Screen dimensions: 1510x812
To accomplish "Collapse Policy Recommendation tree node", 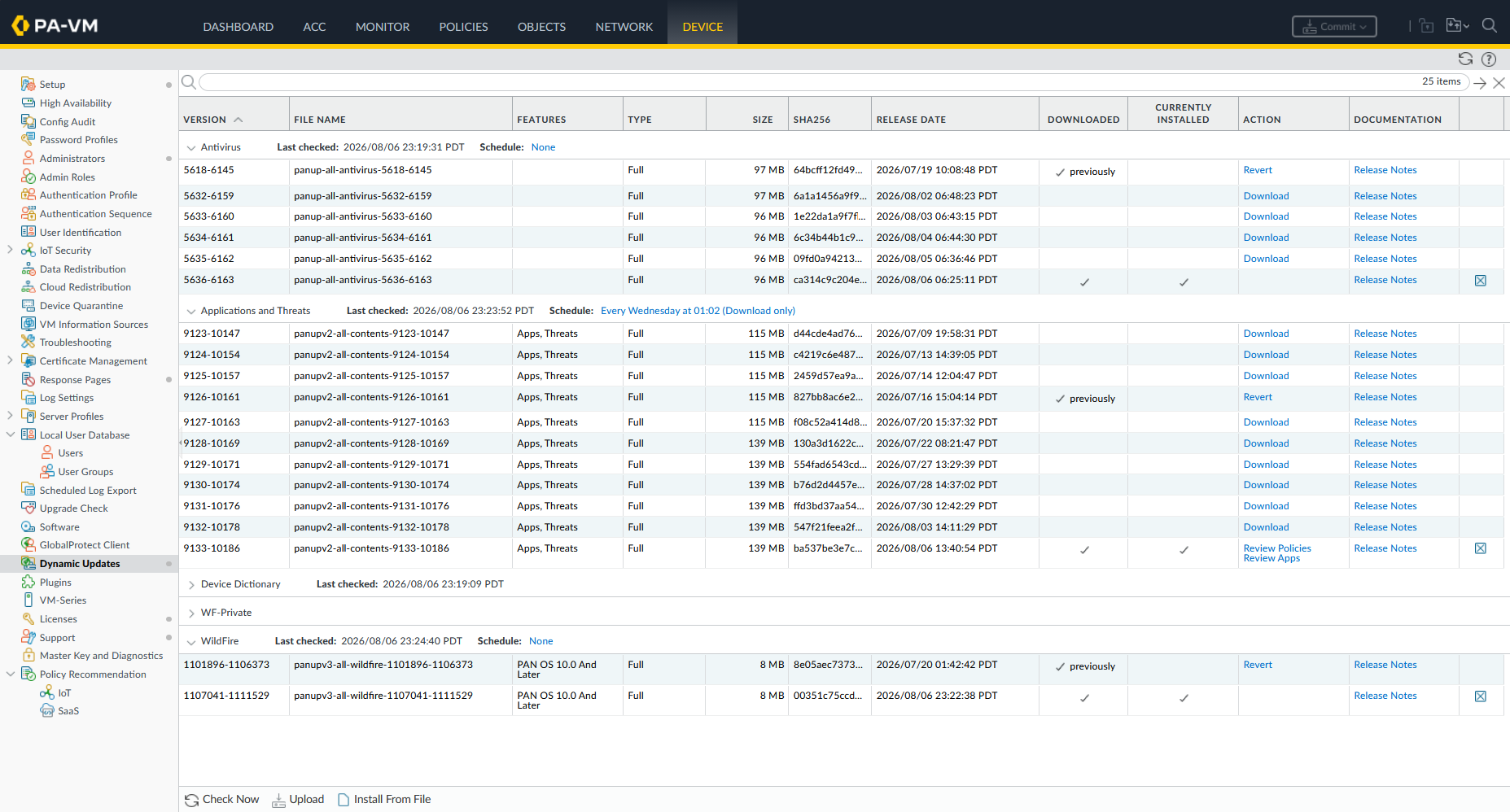I will coord(10,674).
